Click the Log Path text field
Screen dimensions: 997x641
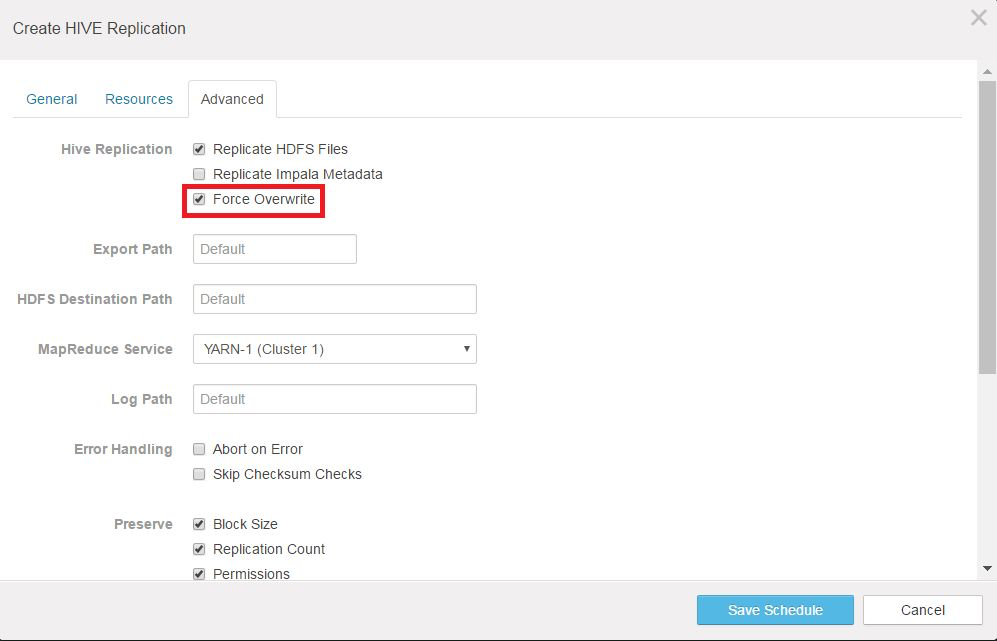334,399
